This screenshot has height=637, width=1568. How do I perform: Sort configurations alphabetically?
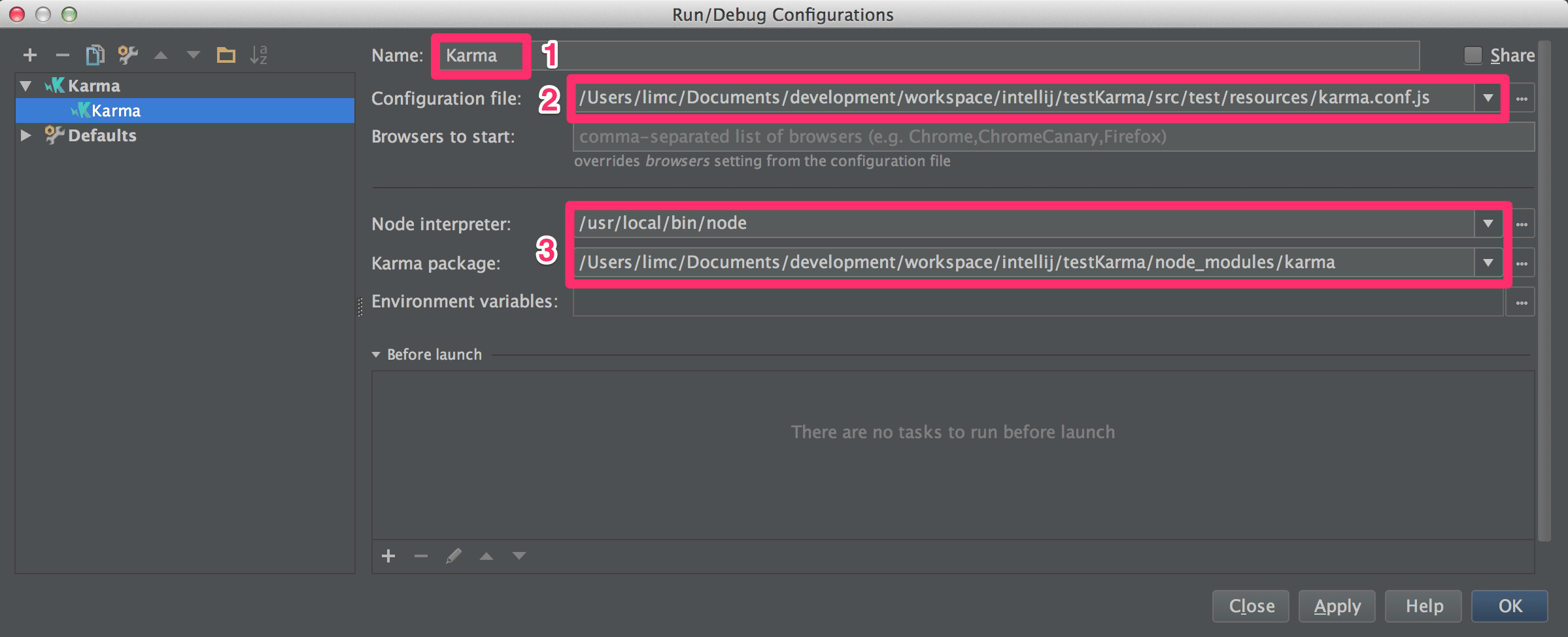[259, 55]
